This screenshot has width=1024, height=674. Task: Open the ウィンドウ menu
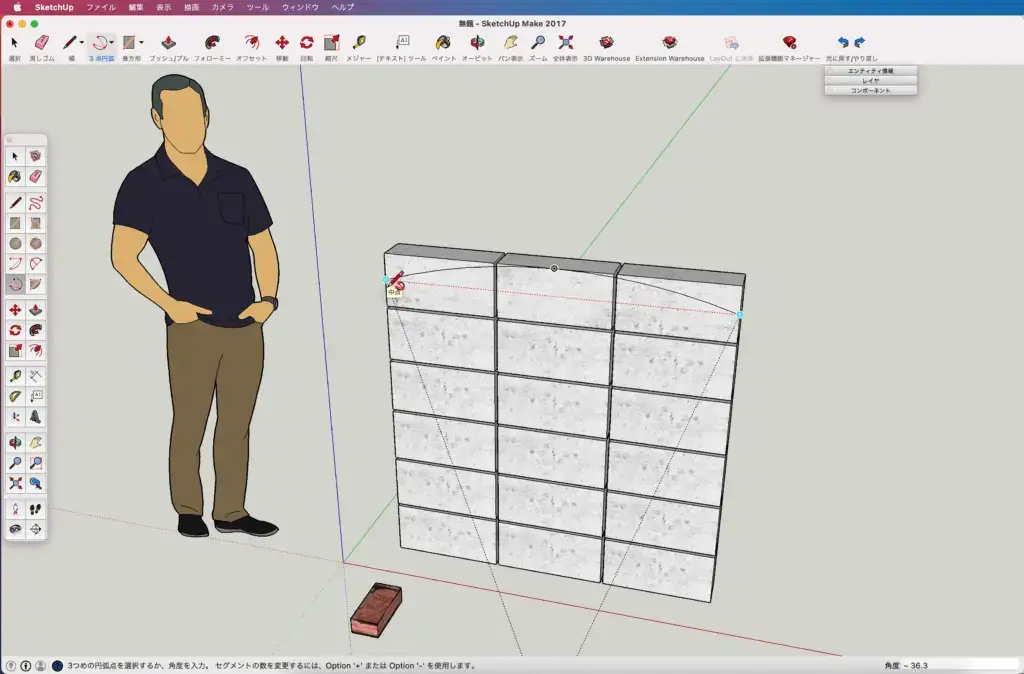[300, 7]
